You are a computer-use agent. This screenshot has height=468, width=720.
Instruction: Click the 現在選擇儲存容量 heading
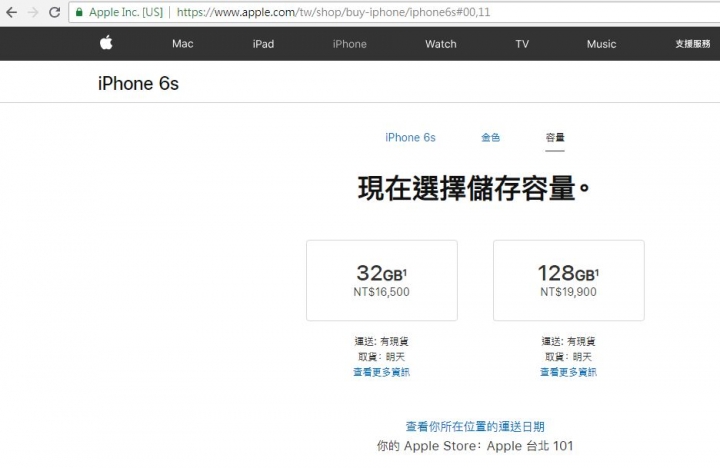pos(473,188)
